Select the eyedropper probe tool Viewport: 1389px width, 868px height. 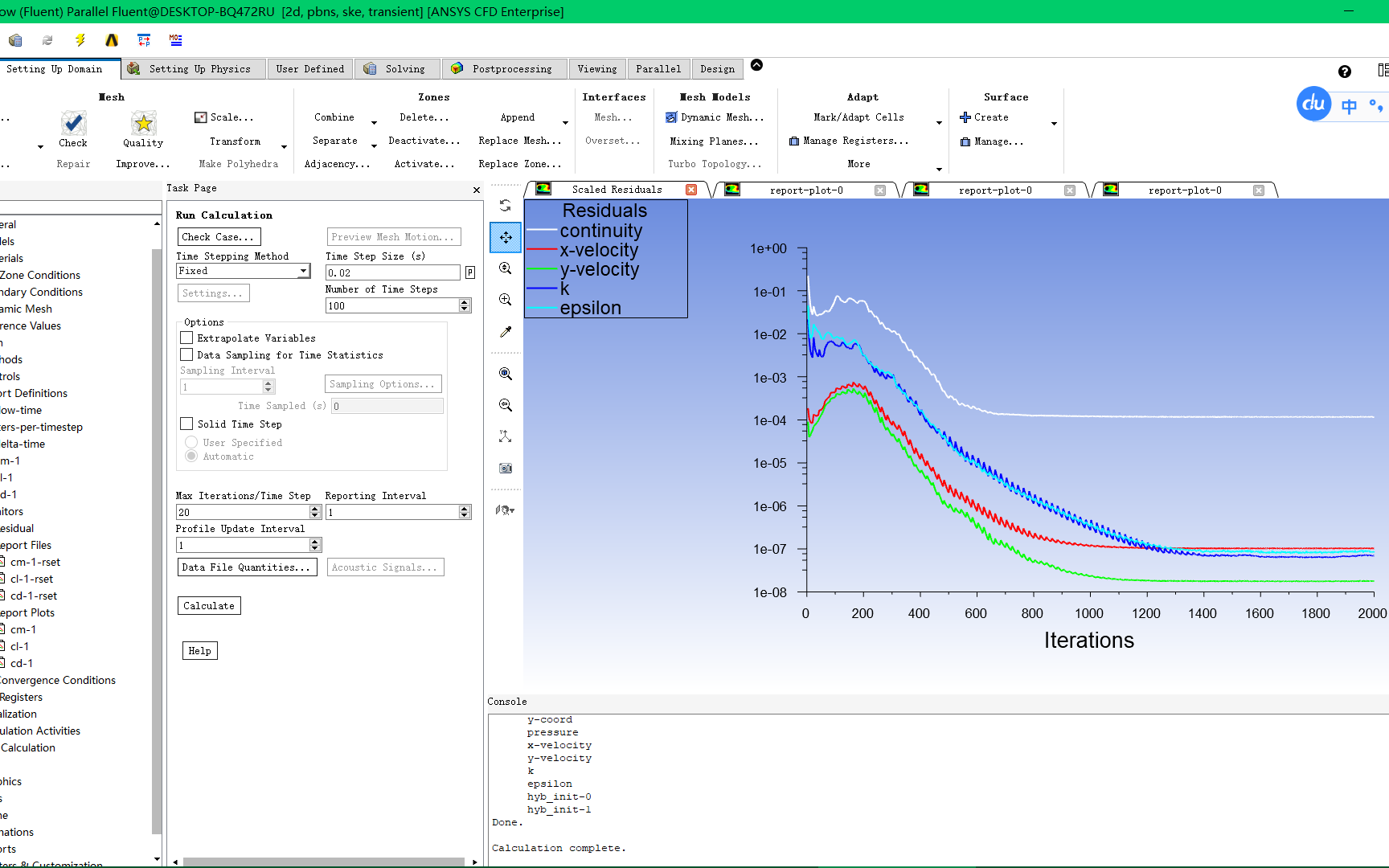[506, 332]
